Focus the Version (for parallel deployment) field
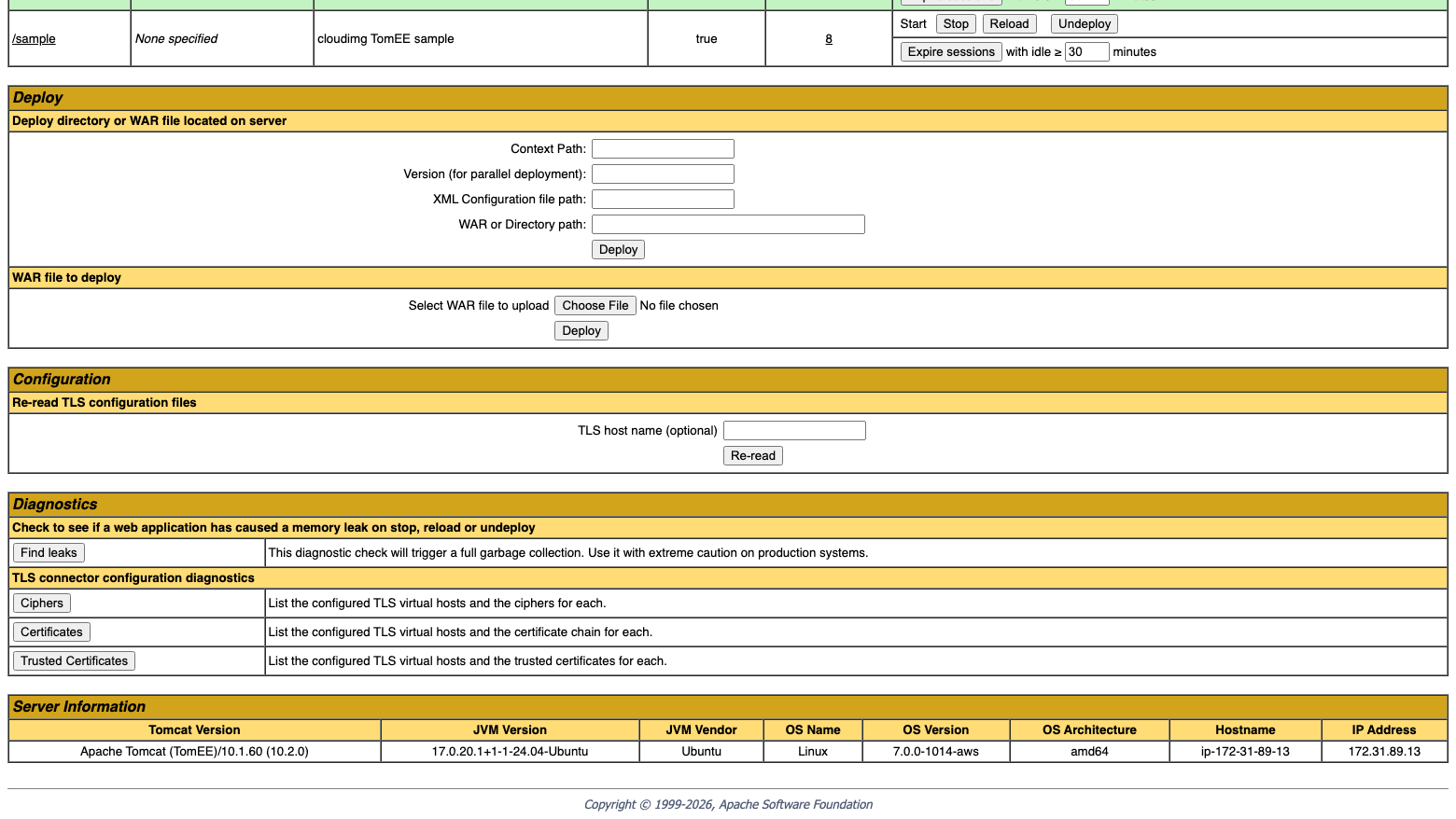Viewport: 1456px width, 819px height. 663,174
